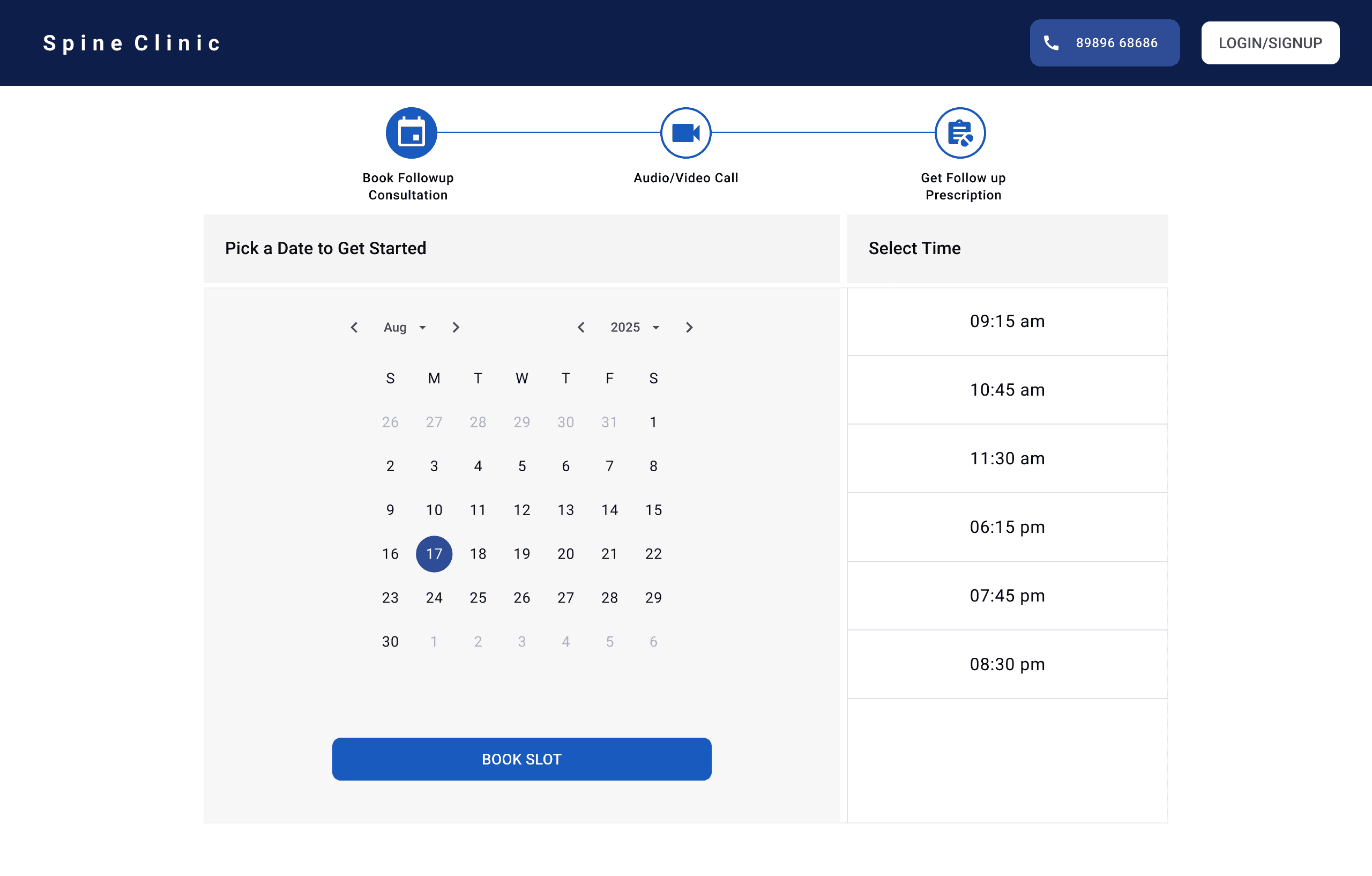
Task: Click the Get Follow up Prescription icon
Action: point(960,133)
